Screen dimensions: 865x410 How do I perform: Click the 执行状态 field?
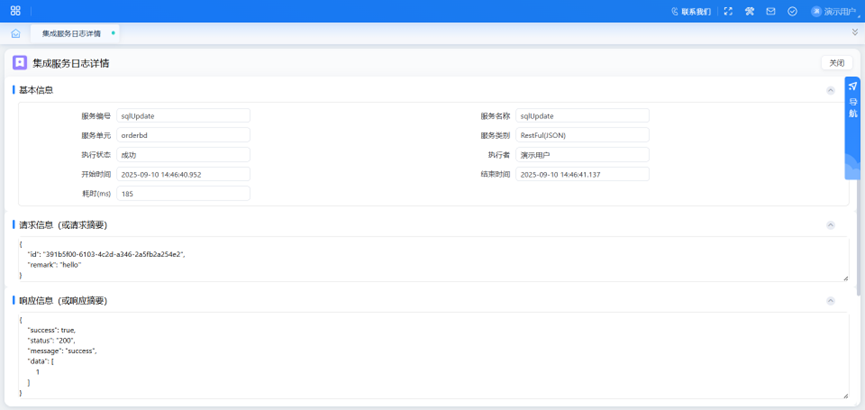(x=183, y=155)
